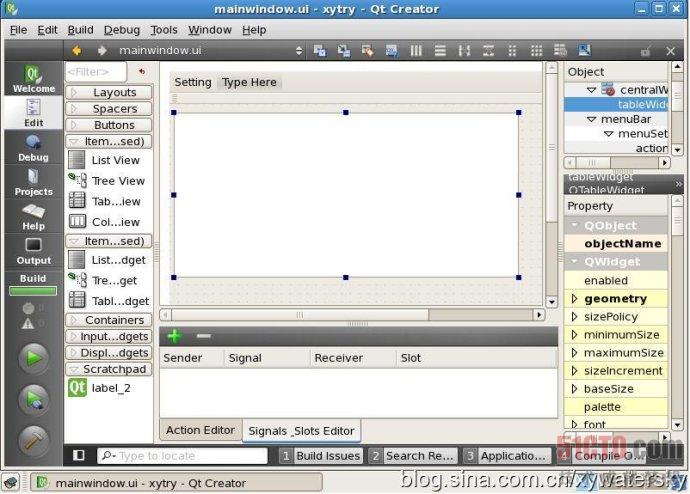The height and width of the screenshot is (494, 690).
Task: Select label_2 in the Scratchpad
Action: pyautogui.click(x=100, y=388)
